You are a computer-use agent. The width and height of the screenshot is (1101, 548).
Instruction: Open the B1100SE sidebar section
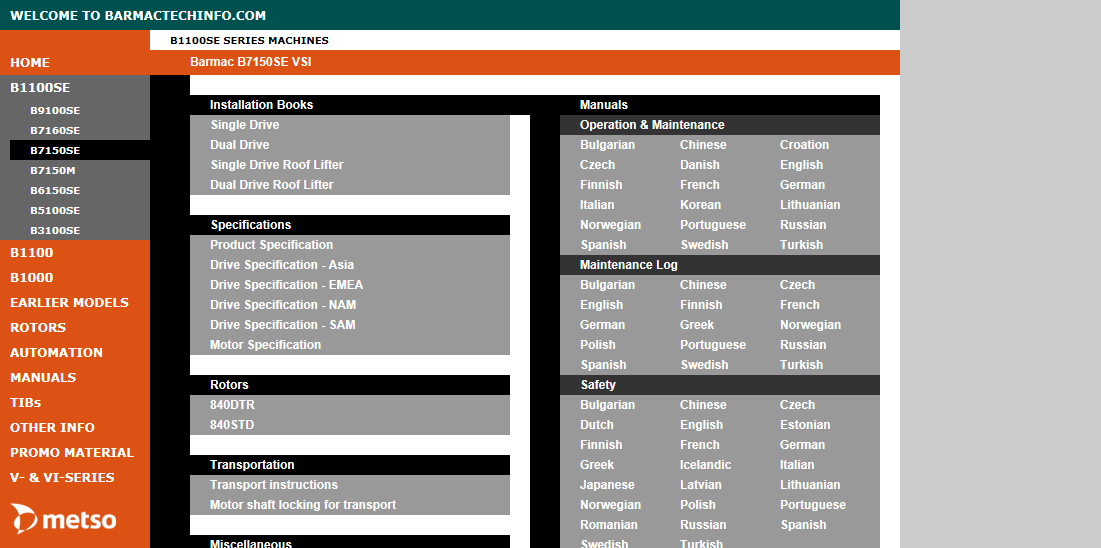point(40,88)
